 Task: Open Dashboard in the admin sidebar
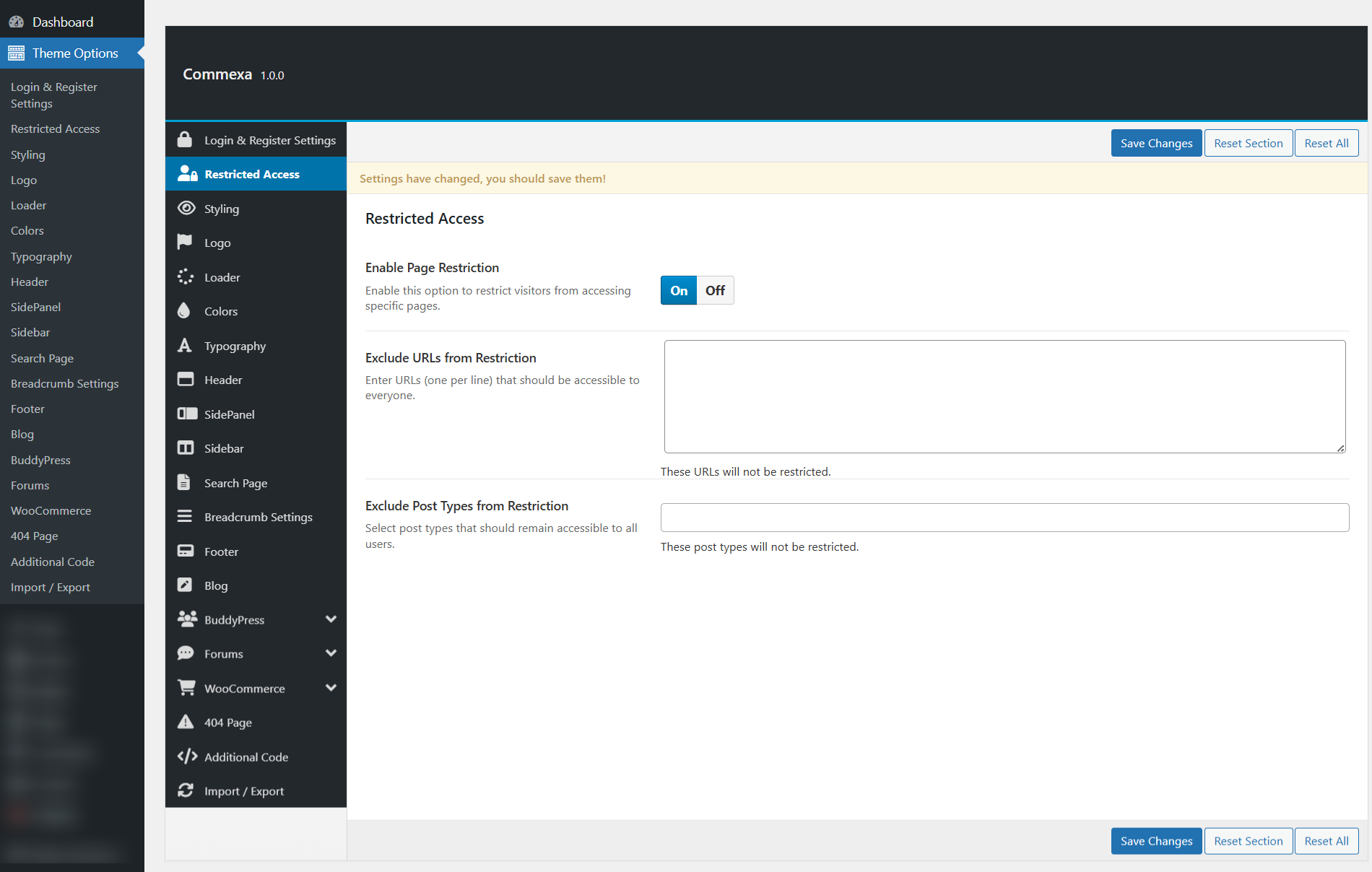pos(63,22)
